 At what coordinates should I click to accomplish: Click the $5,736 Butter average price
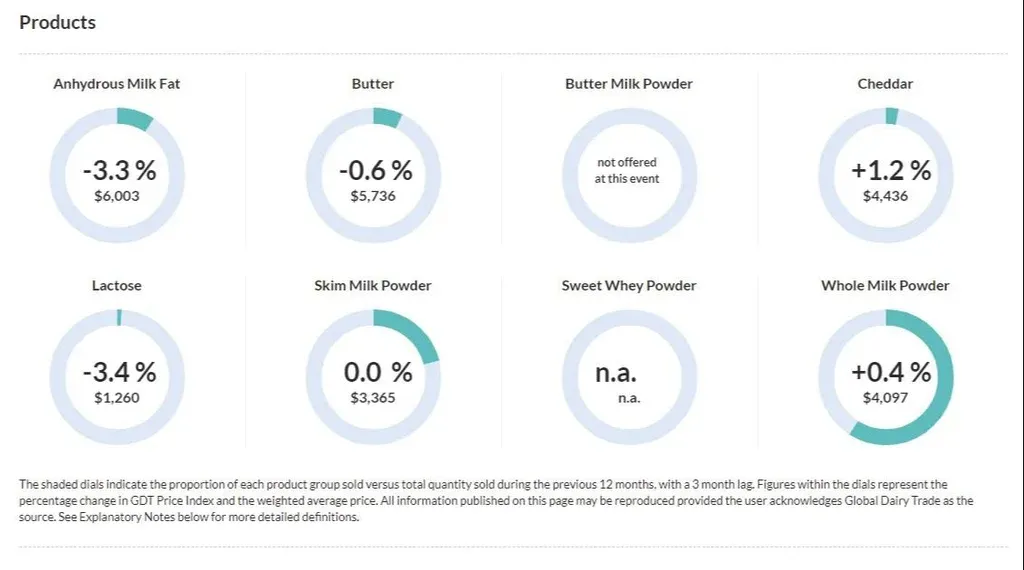373,196
